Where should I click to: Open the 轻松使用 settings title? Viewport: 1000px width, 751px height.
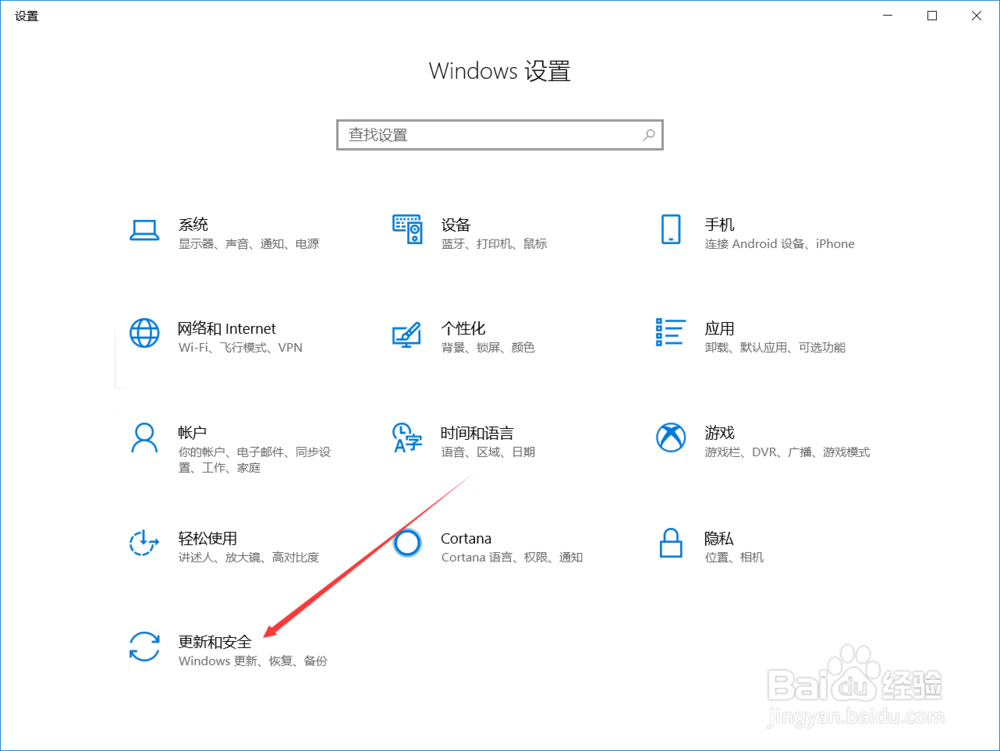click(207, 538)
